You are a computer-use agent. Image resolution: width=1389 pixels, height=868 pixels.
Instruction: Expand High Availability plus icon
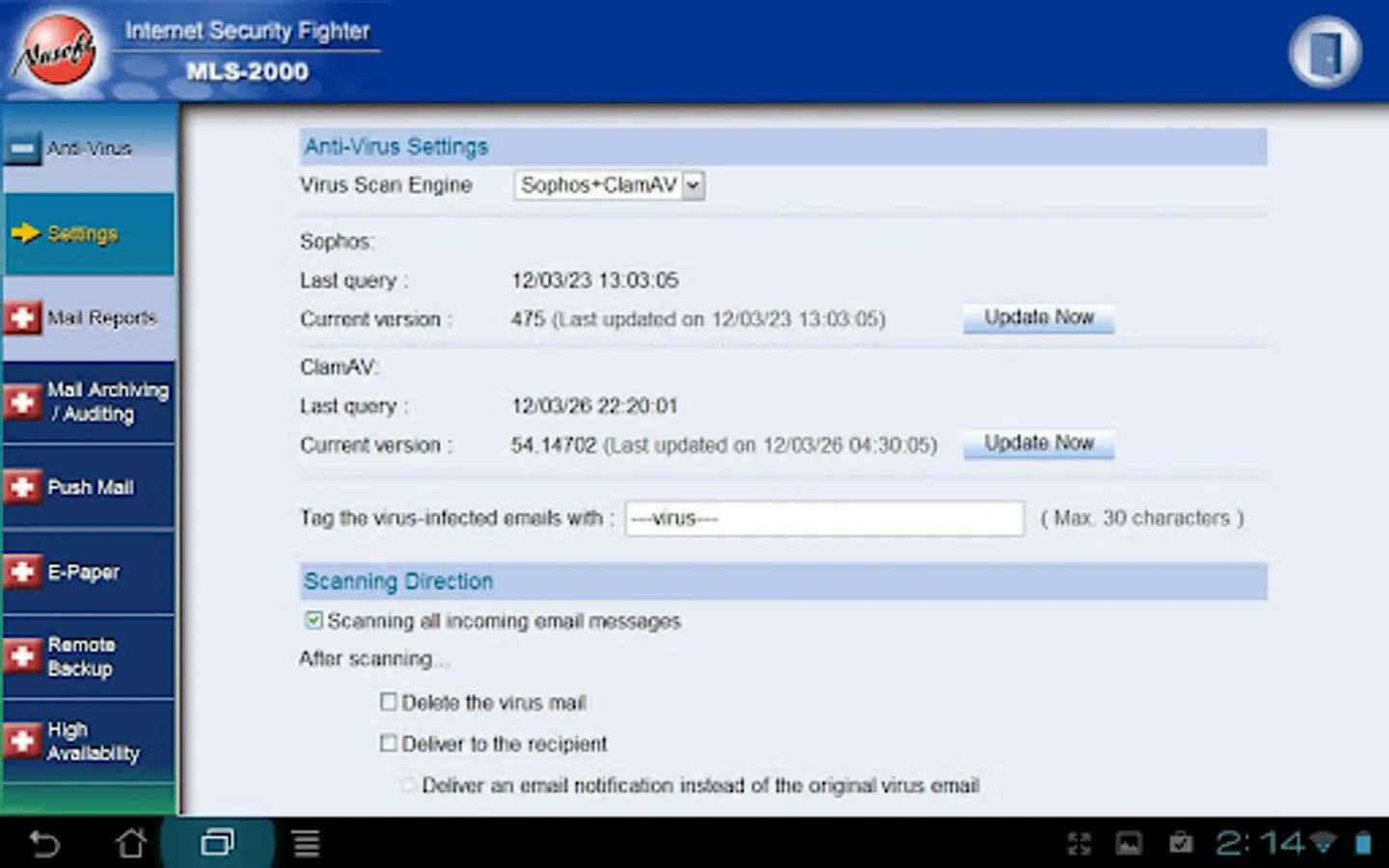click(x=22, y=741)
